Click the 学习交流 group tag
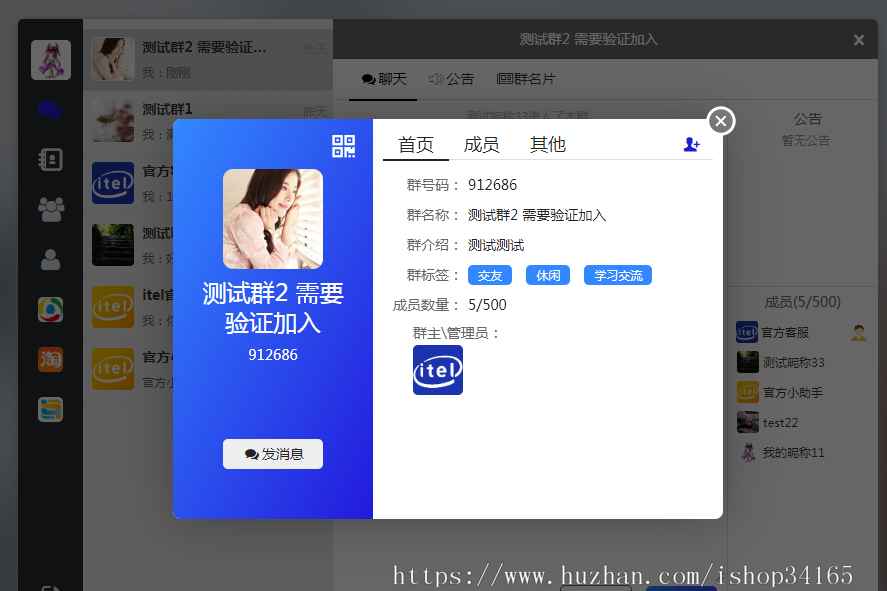This screenshot has width=887, height=591. pos(617,275)
